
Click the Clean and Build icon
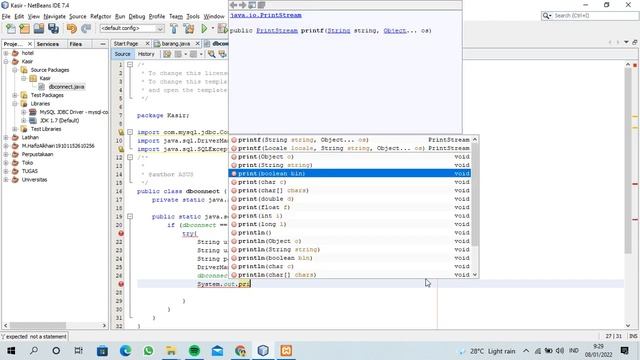pyautogui.click(x=189, y=29)
